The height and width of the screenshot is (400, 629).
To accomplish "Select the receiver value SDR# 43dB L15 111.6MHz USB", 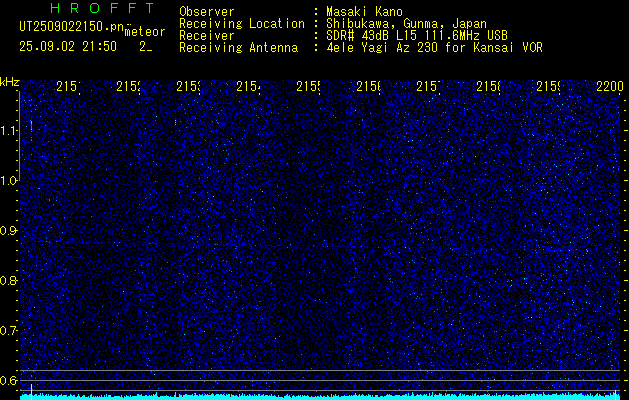I will click(x=417, y=36).
